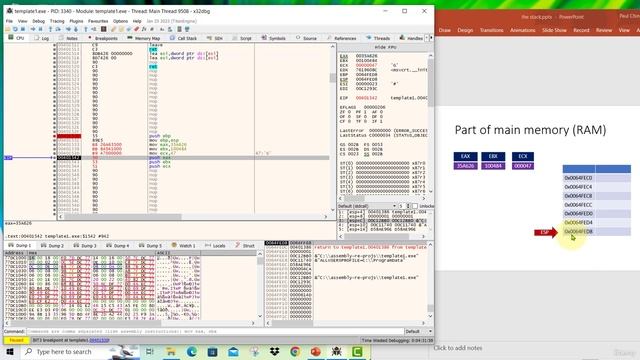Click the Restart debuggee toolbar icon
Image resolution: width=640 pixels, height=360 pixels.
coord(15,29)
